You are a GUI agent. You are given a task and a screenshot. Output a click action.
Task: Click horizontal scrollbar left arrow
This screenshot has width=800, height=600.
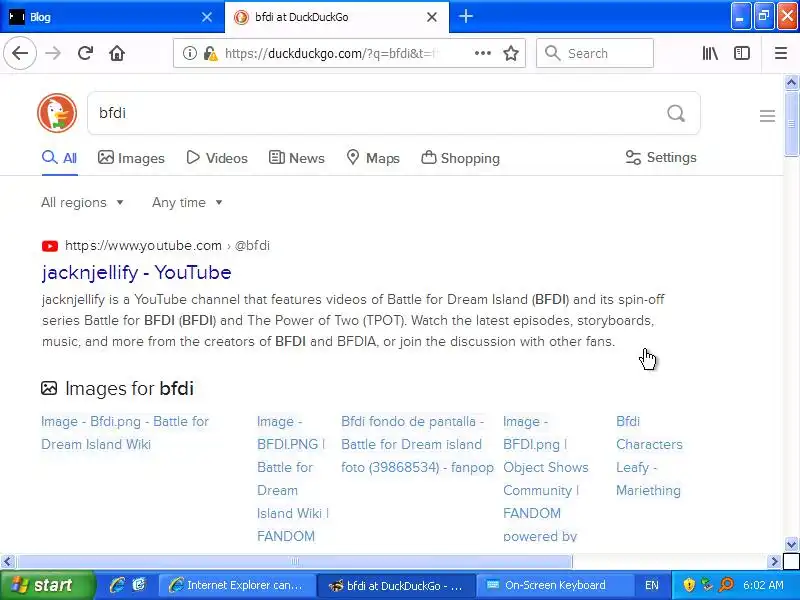[x=7, y=562]
